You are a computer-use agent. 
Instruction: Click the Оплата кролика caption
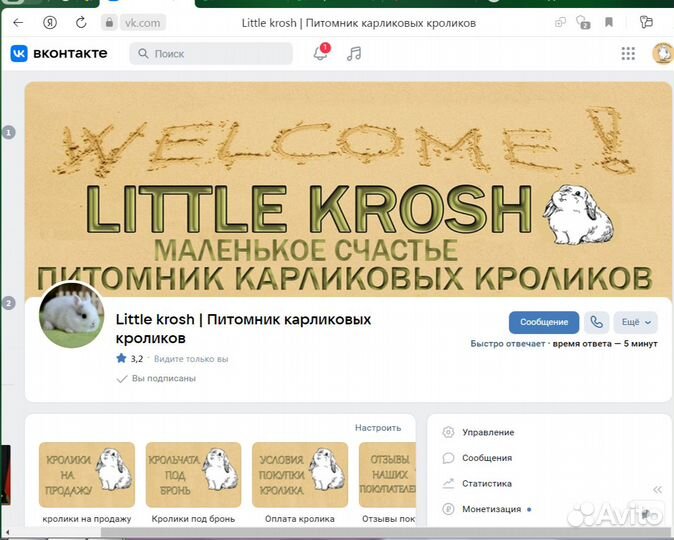click(300, 519)
